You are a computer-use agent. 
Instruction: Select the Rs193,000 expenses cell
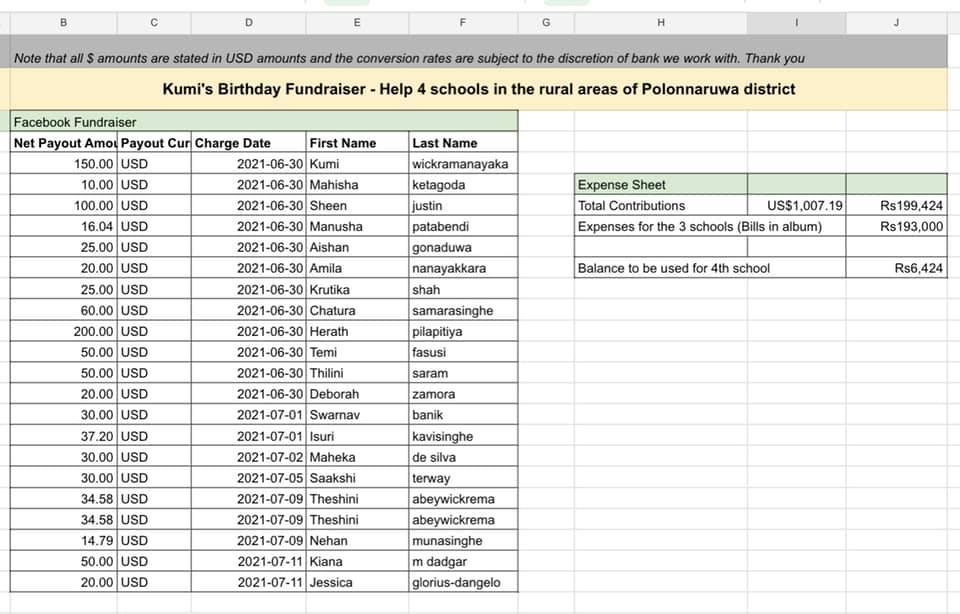point(896,226)
